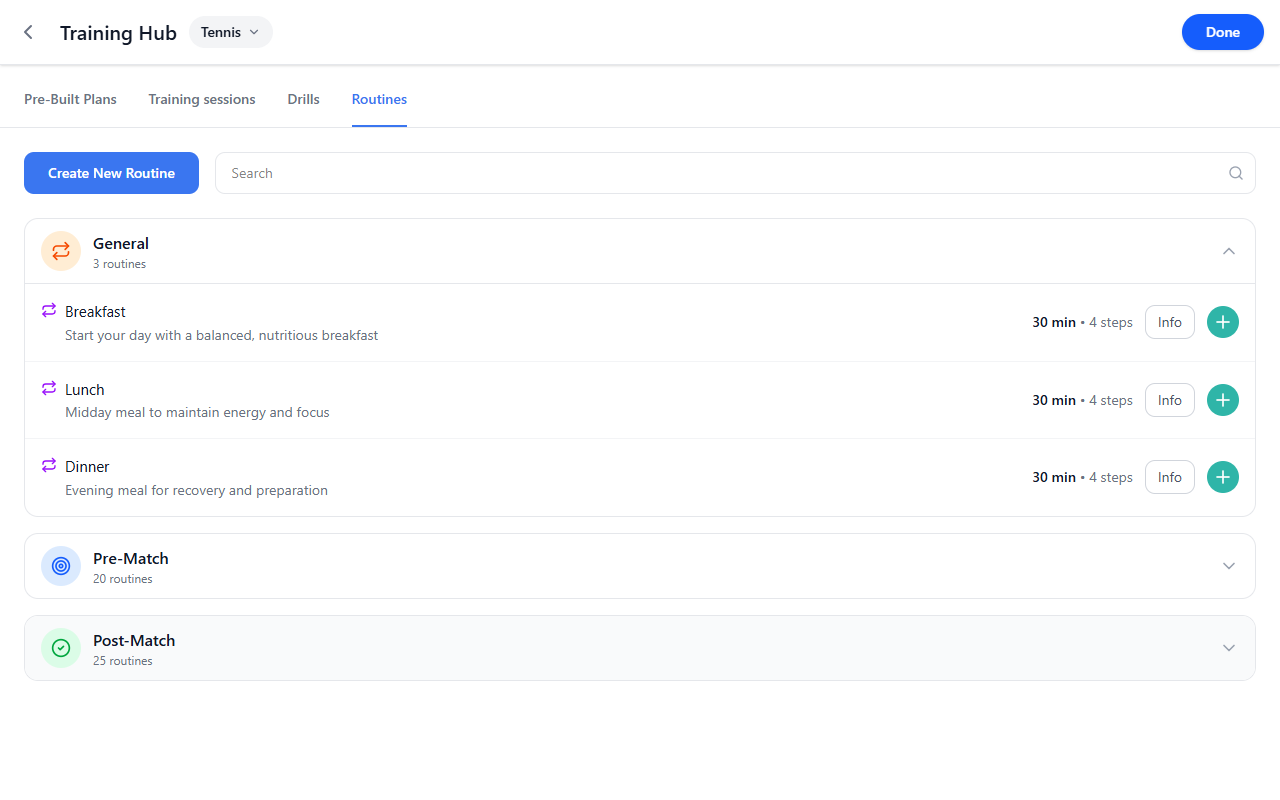Select the Lunch routine name
Image resolution: width=1280 pixels, height=800 pixels.
pyautogui.click(x=85, y=390)
